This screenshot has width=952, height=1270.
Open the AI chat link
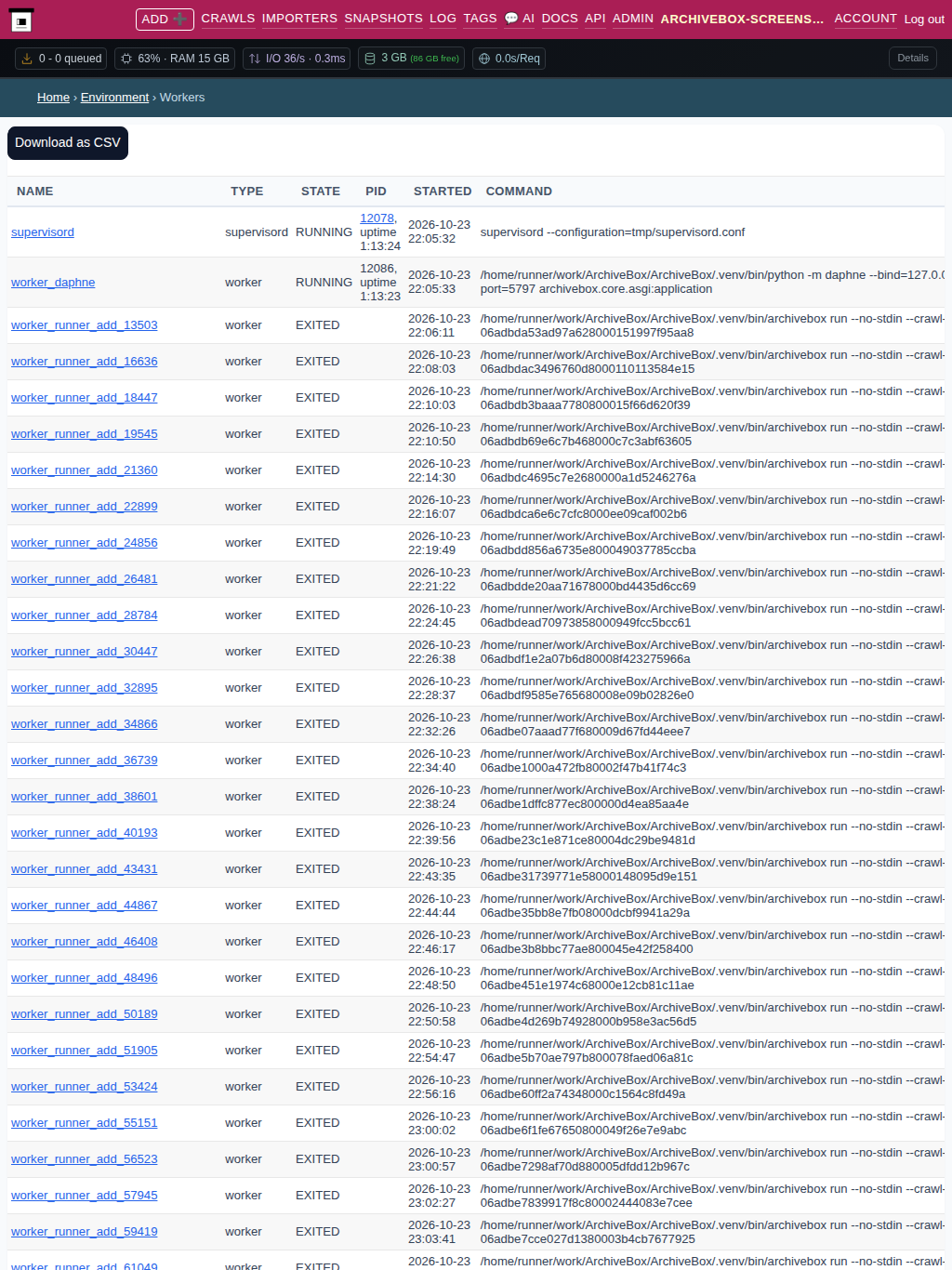point(519,19)
